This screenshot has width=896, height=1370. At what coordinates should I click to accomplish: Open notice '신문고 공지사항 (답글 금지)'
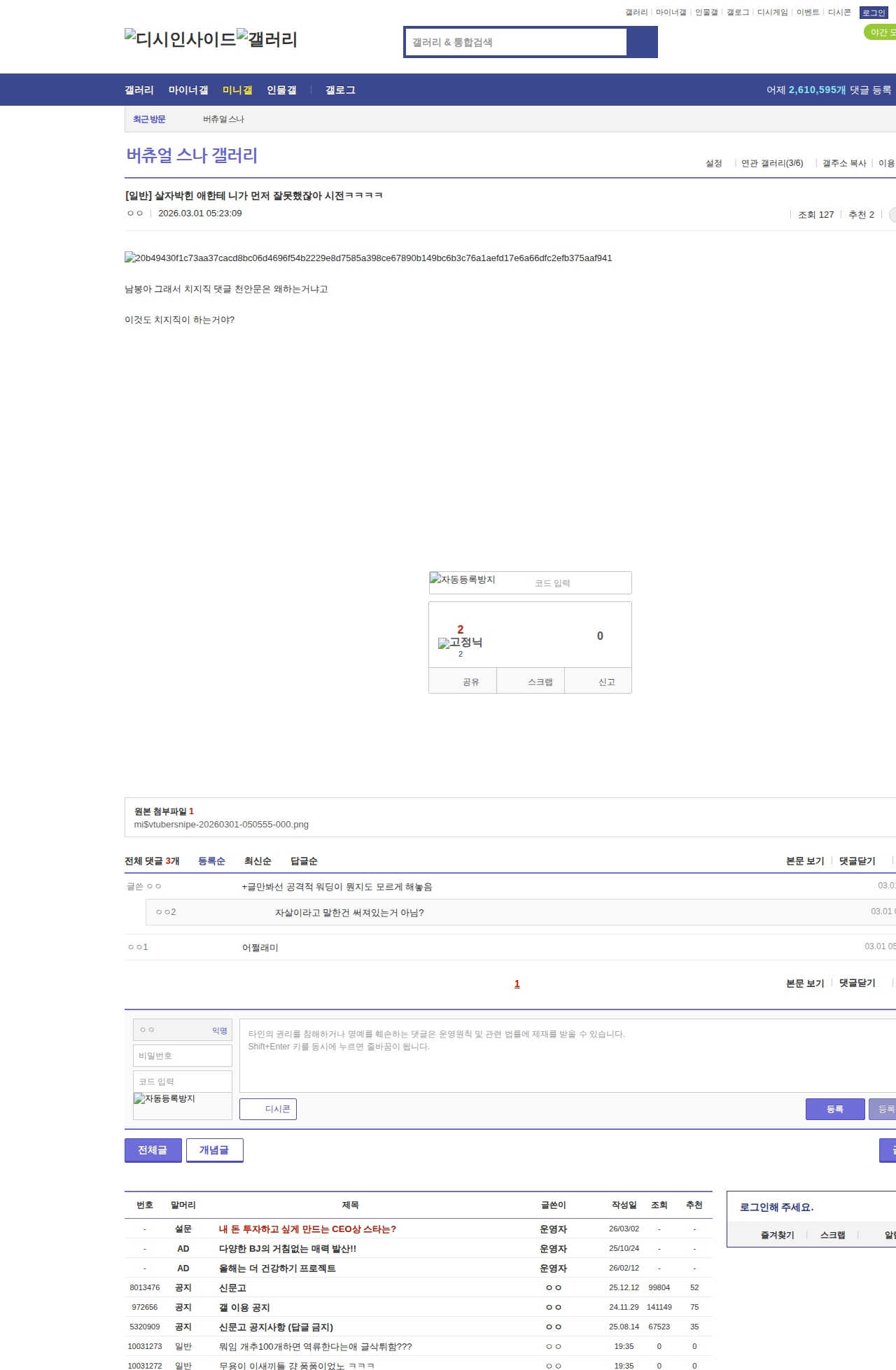(276, 1327)
